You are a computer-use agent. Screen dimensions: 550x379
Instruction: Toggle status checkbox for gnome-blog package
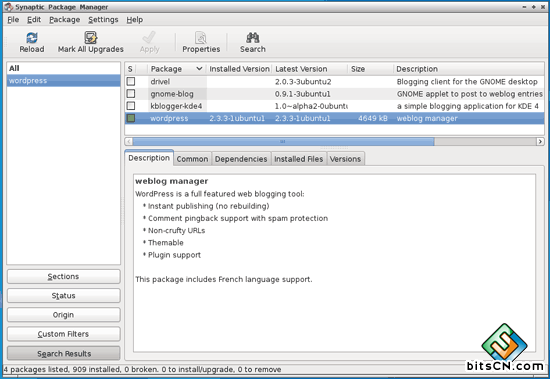click(x=131, y=94)
